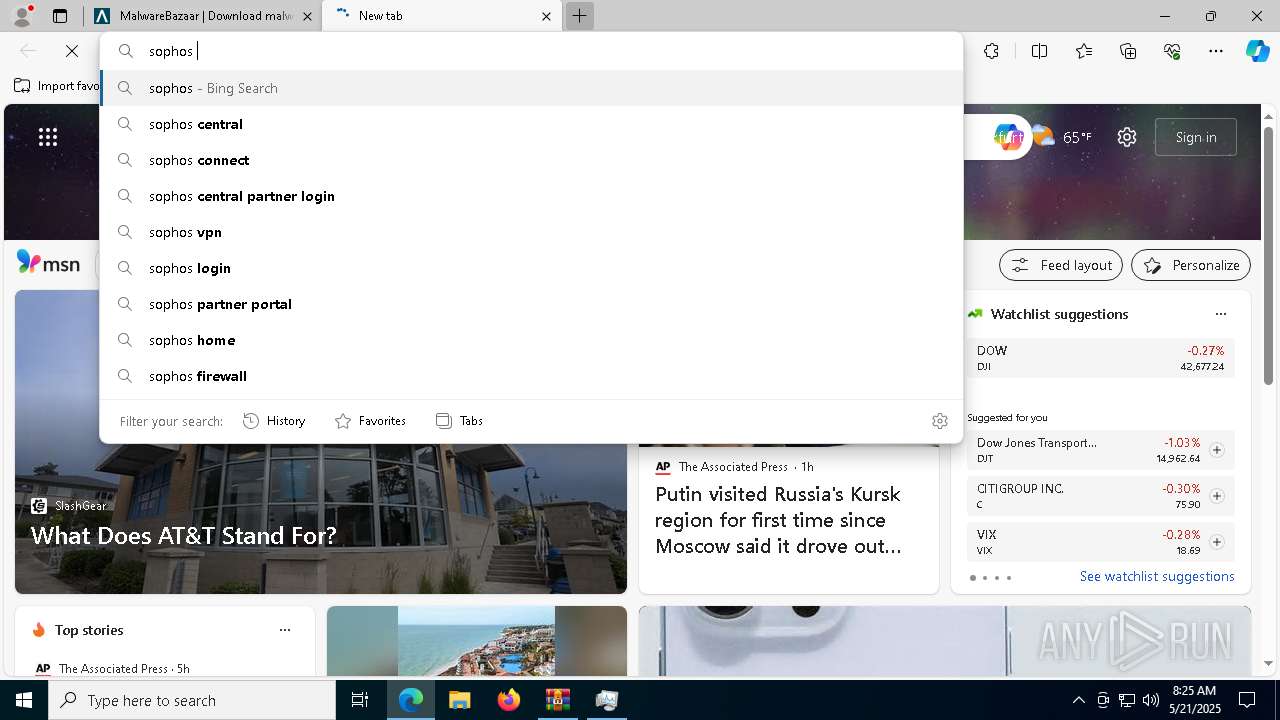Add Dow Jones Transport to watchlist
1280x720 pixels.
click(x=1216, y=450)
